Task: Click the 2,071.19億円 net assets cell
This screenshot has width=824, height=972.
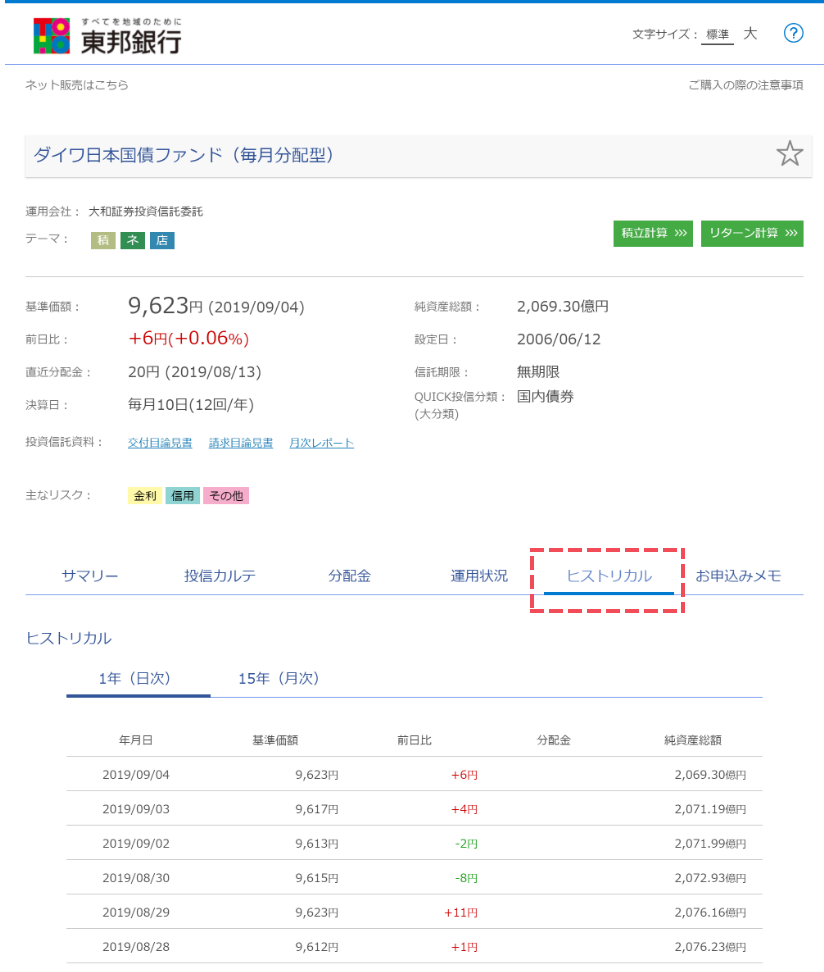Action: pyautogui.click(x=711, y=809)
